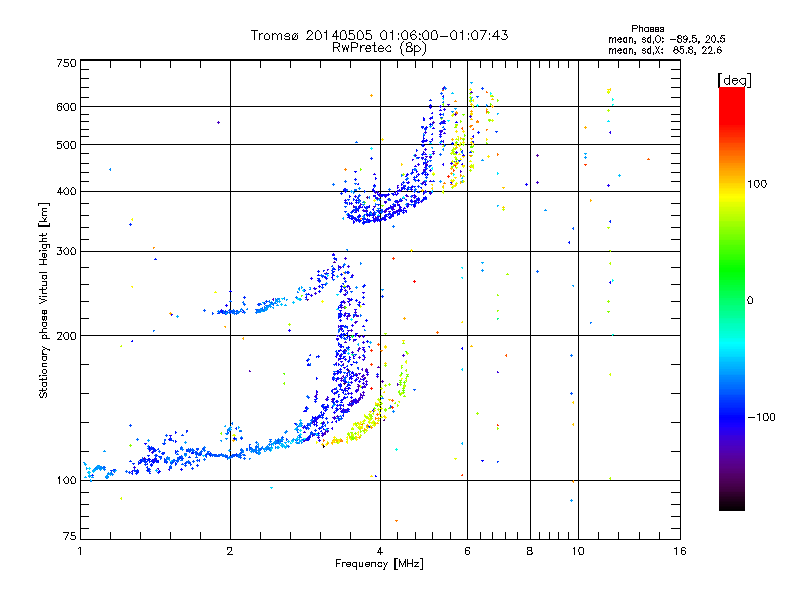Click the y-axis tick label '400'
The width and height of the screenshot is (800, 600).
coord(67,192)
